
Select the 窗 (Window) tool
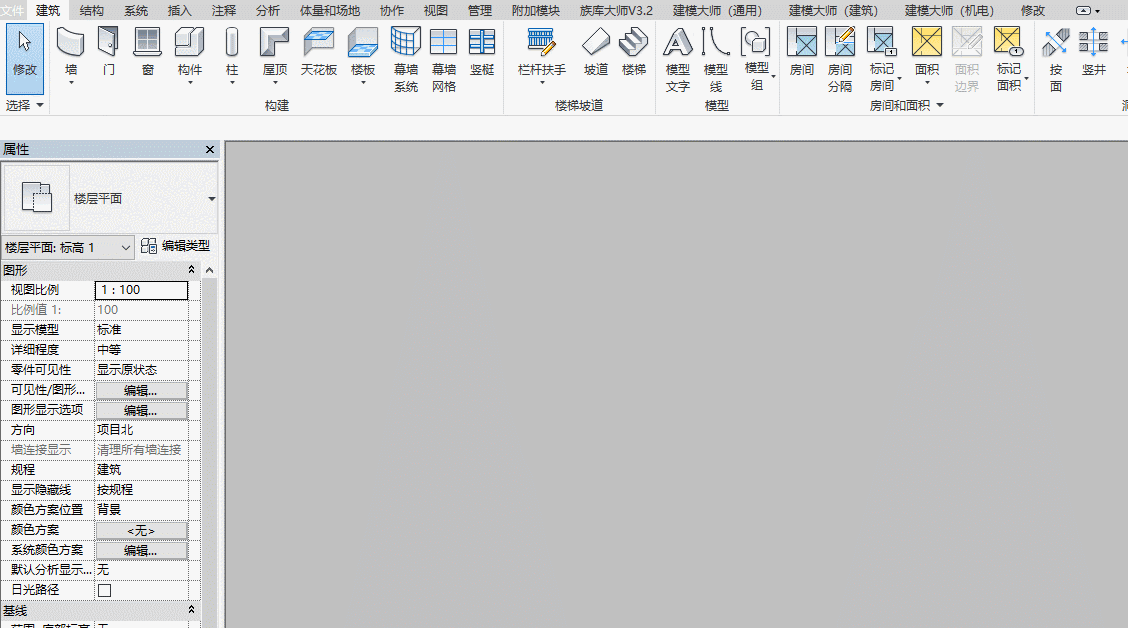(x=147, y=52)
